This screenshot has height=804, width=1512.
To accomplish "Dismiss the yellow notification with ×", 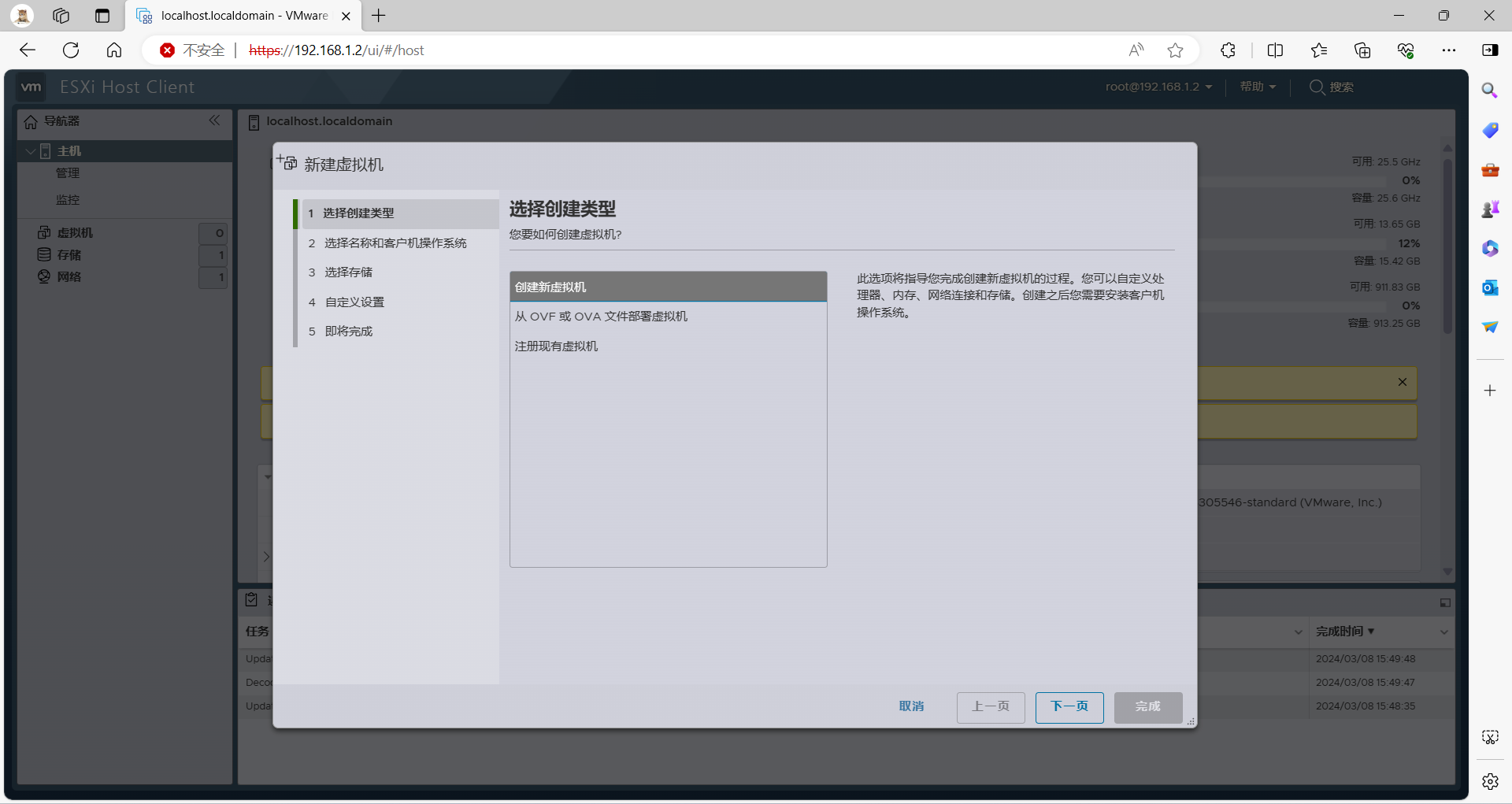I will [1402, 382].
